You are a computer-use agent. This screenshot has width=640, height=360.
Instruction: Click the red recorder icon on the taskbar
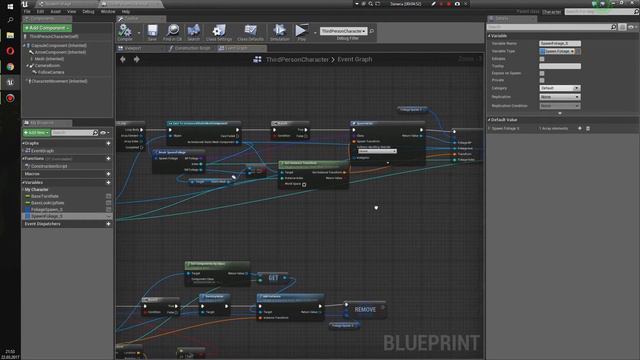[10, 98]
